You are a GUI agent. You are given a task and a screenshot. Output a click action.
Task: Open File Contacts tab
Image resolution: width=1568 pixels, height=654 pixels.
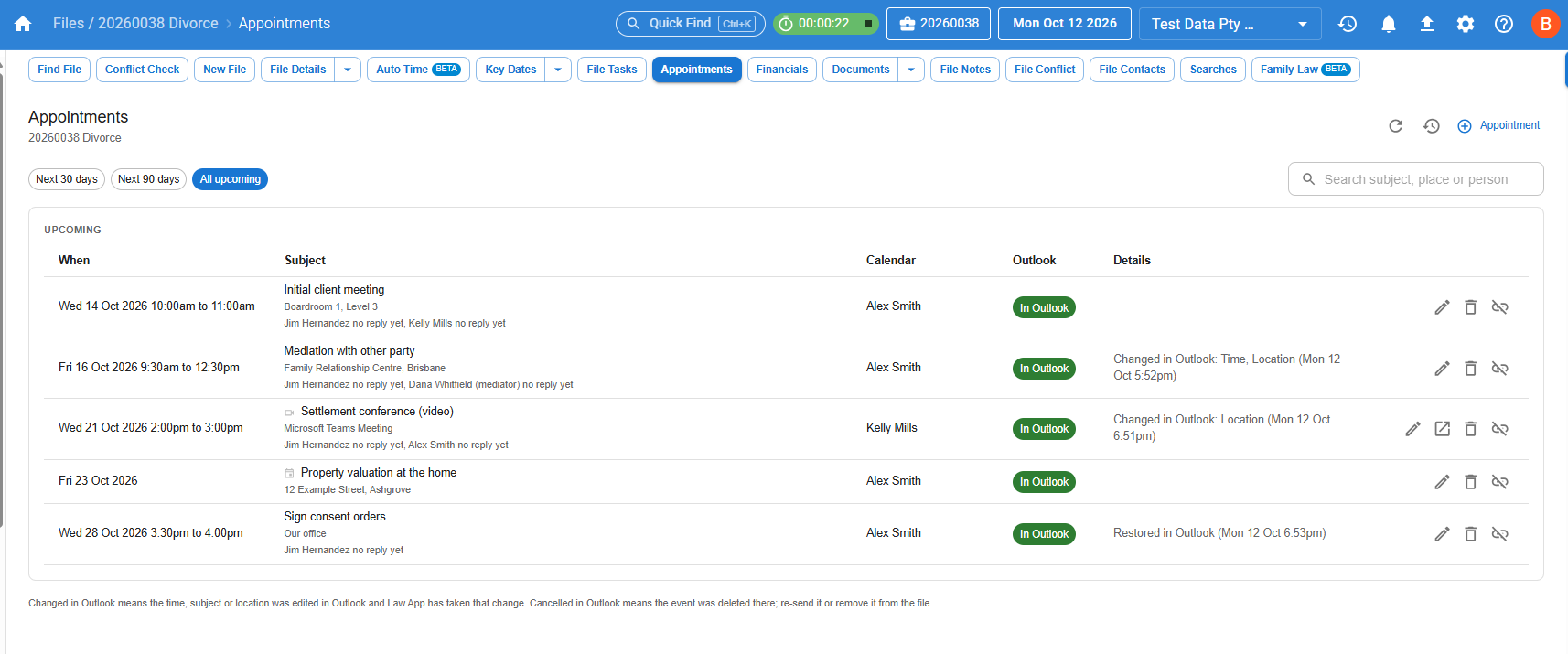tap(1133, 70)
